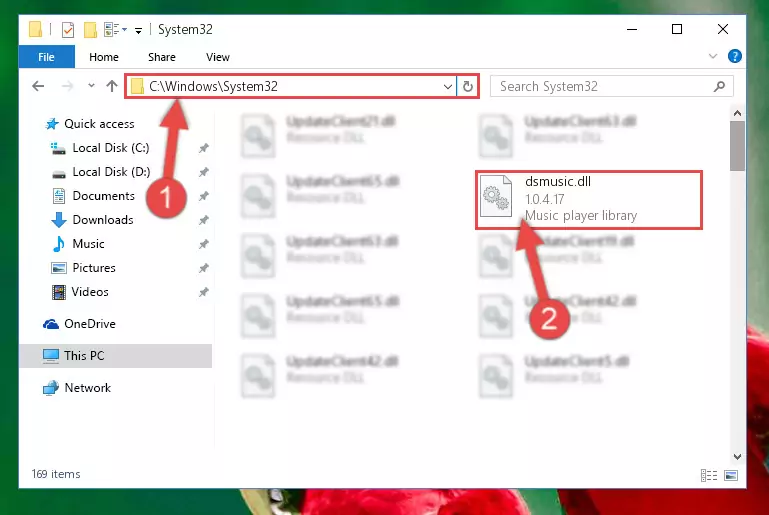769x515 pixels.
Task: Click the search magnifier icon
Action: click(x=719, y=87)
